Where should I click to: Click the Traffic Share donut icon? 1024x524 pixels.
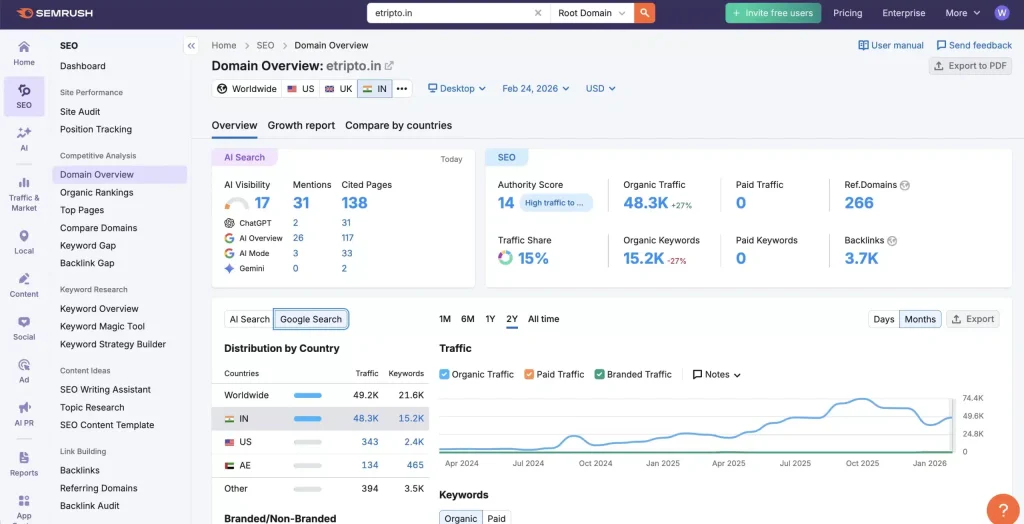505,258
